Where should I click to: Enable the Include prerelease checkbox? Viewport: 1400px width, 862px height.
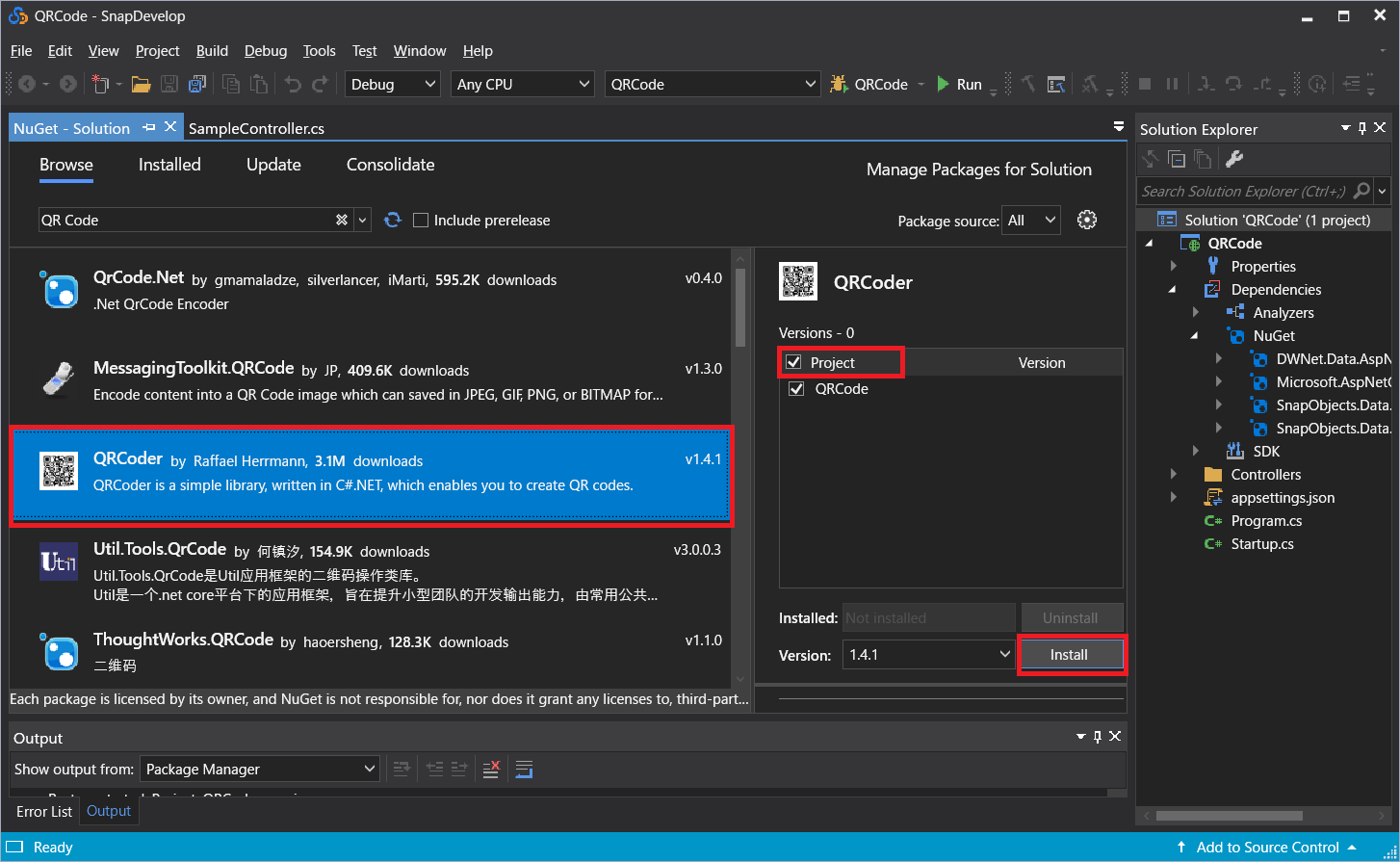click(421, 221)
